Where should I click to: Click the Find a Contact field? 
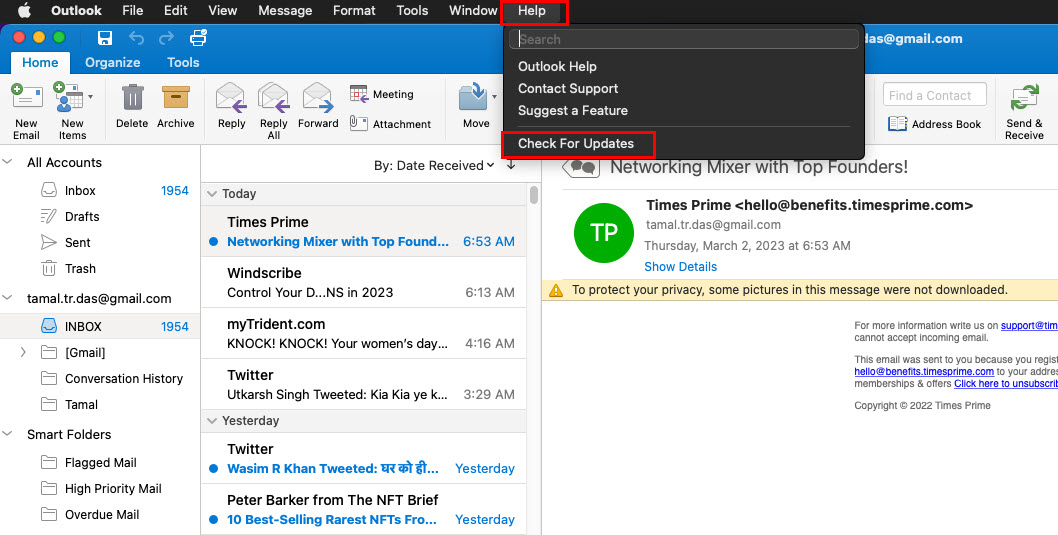(934, 95)
